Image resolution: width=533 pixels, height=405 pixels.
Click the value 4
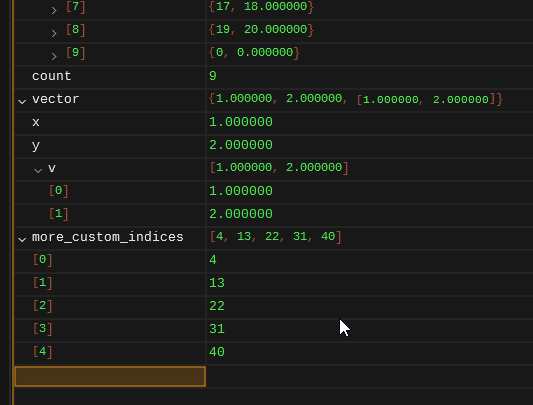[213, 260]
